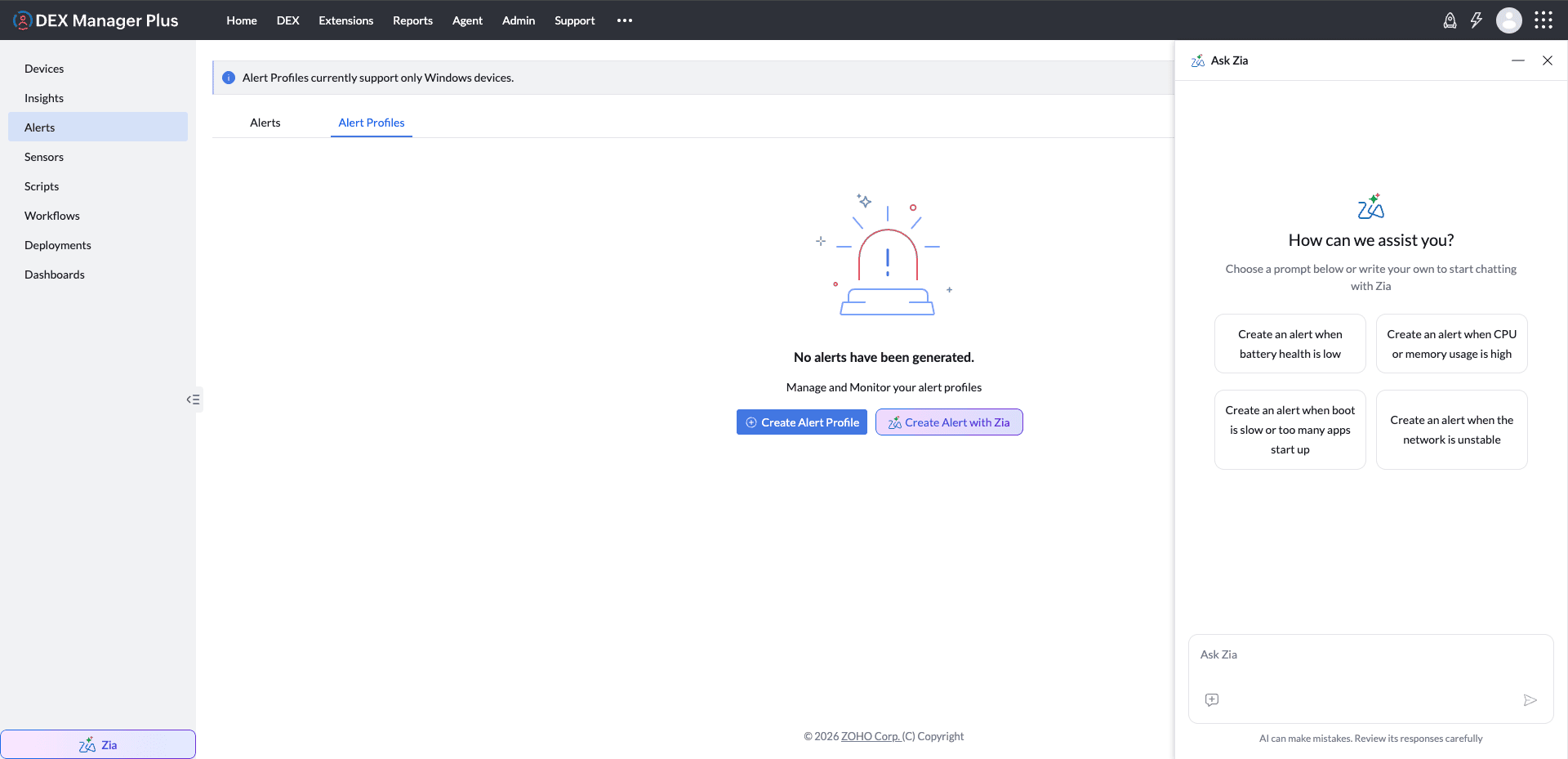Select the Alert Profiles tab

372,123
